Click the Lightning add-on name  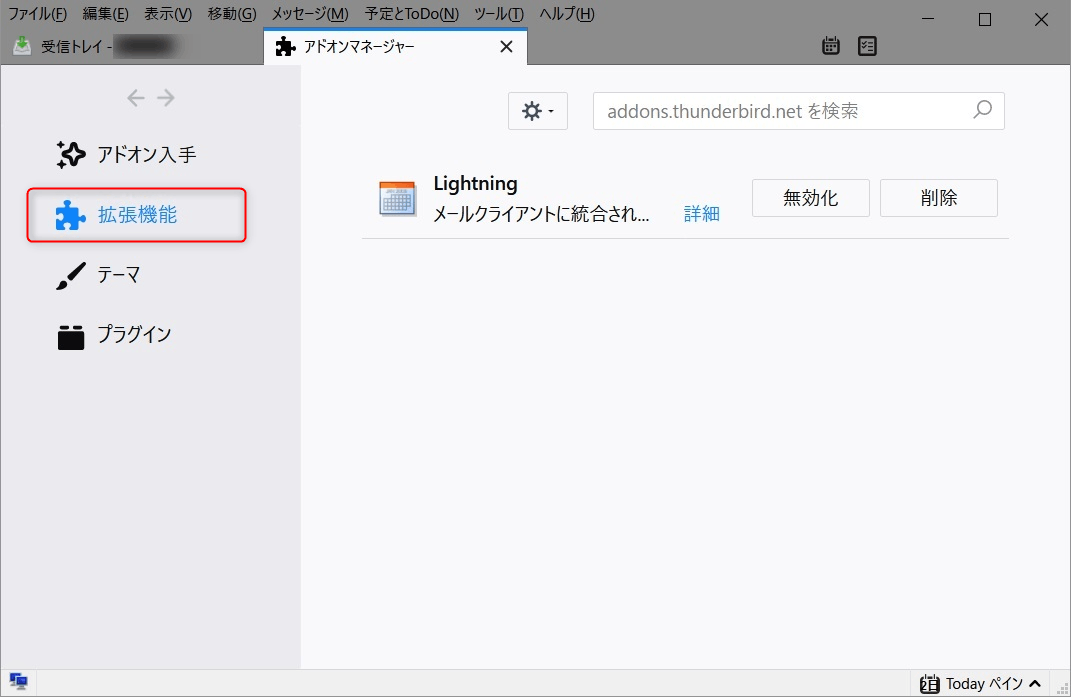click(x=475, y=184)
